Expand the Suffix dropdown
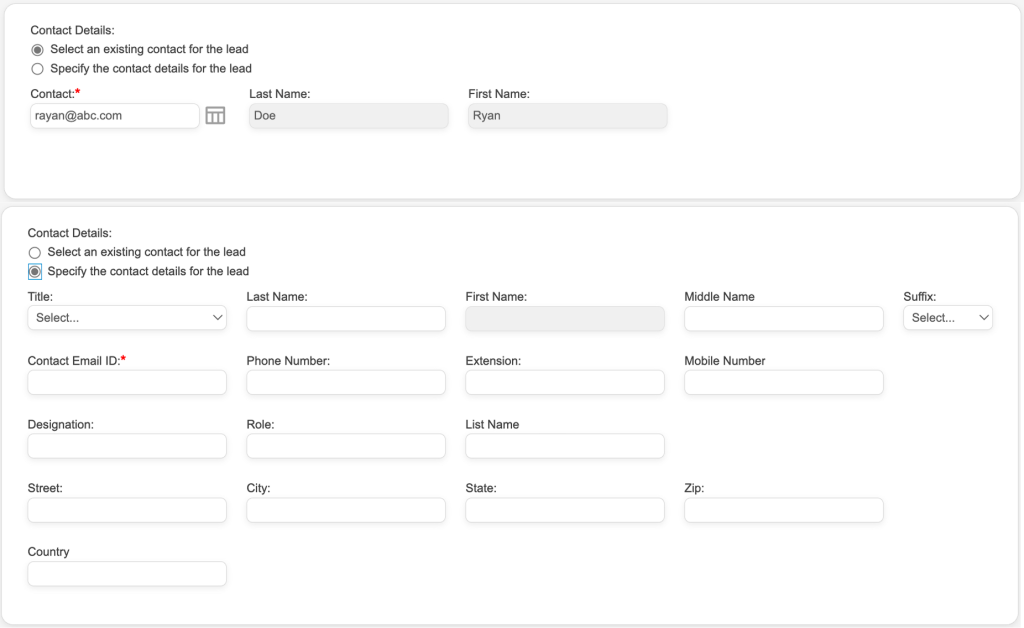The width and height of the screenshot is (1024, 628). coord(947,318)
